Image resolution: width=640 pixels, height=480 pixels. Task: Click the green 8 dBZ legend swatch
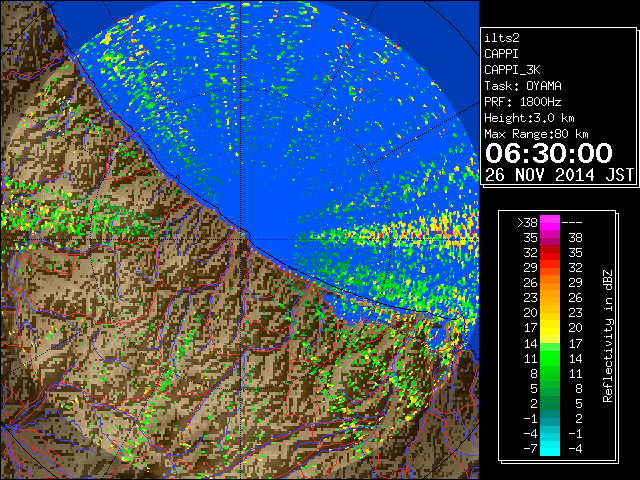pos(550,373)
